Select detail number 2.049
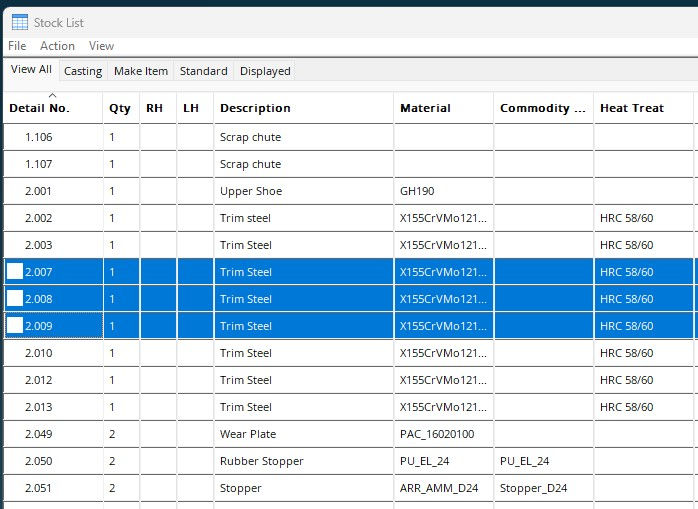Viewport: 698px width, 509px height. click(39, 434)
